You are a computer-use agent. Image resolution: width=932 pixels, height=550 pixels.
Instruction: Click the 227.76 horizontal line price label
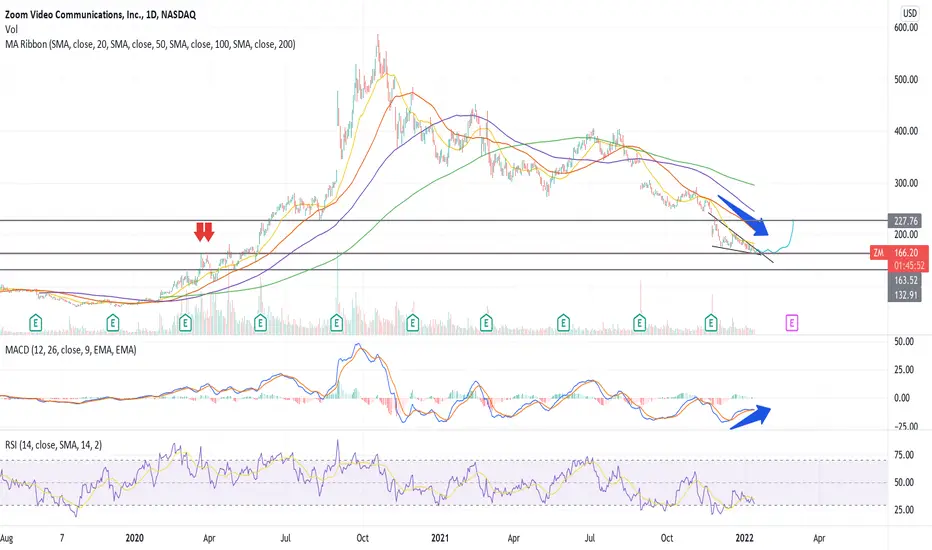905,221
